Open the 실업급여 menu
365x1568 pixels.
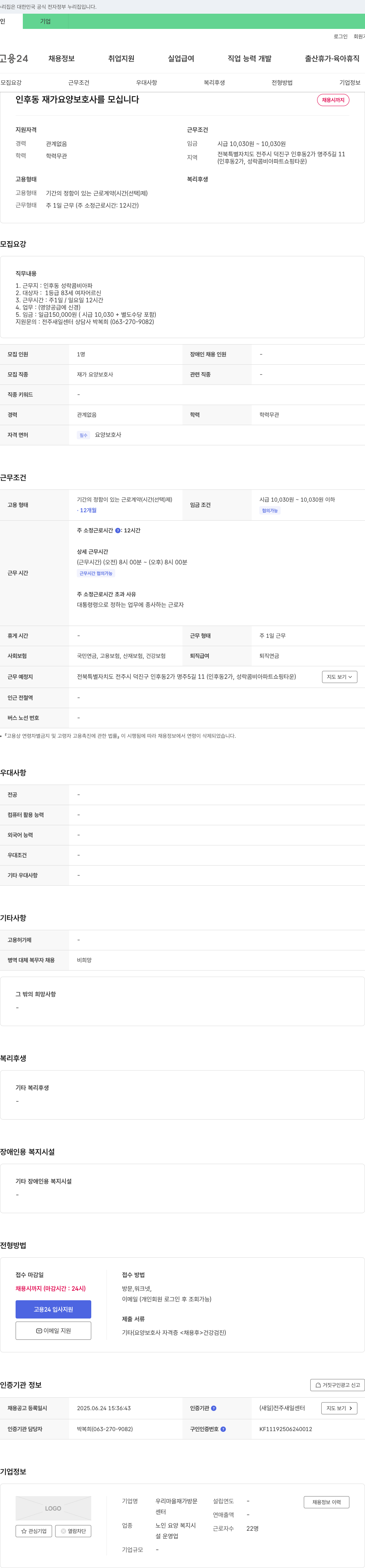click(181, 59)
